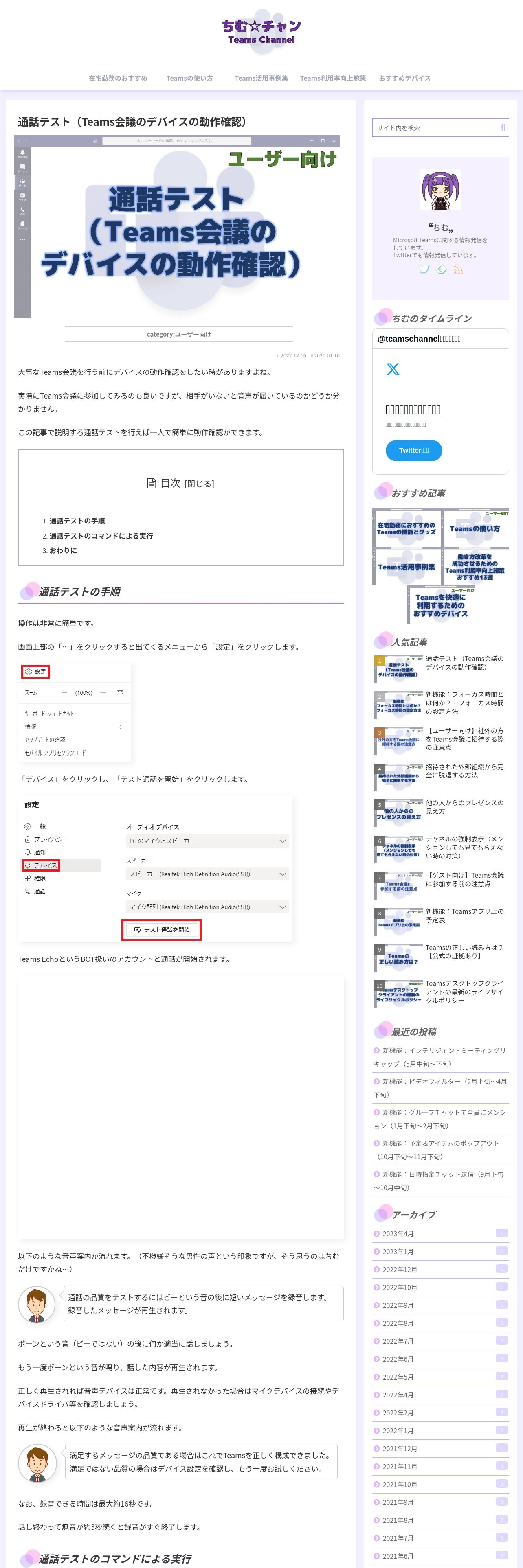
Task: Open popular article チャネルの強制表示
Action: pyautogui.click(x=441, y=849)
